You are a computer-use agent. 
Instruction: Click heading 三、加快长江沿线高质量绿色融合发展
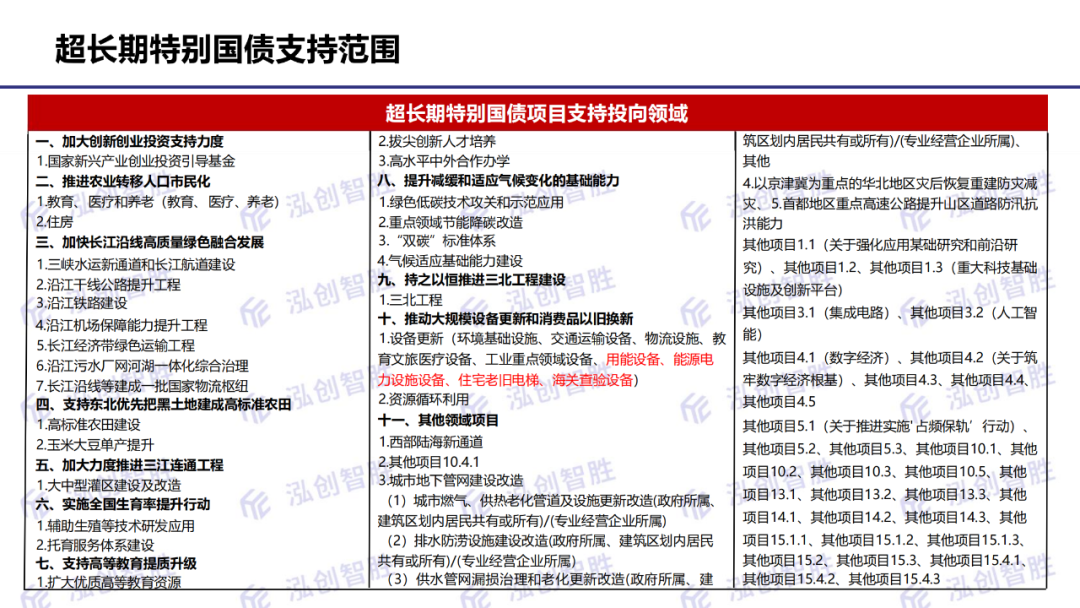coord(149,242)
